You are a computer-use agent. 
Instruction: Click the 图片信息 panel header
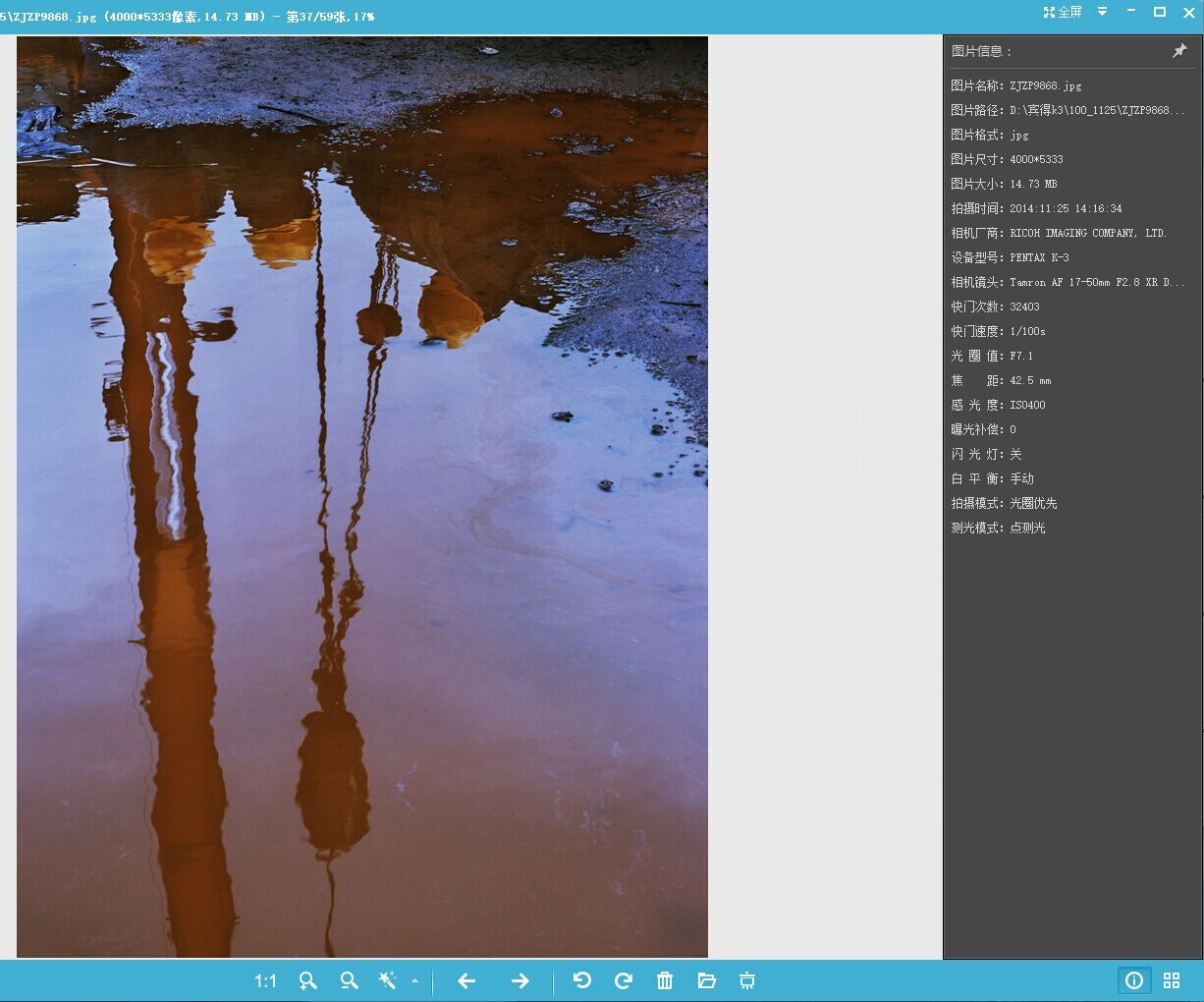pos(981,51)
